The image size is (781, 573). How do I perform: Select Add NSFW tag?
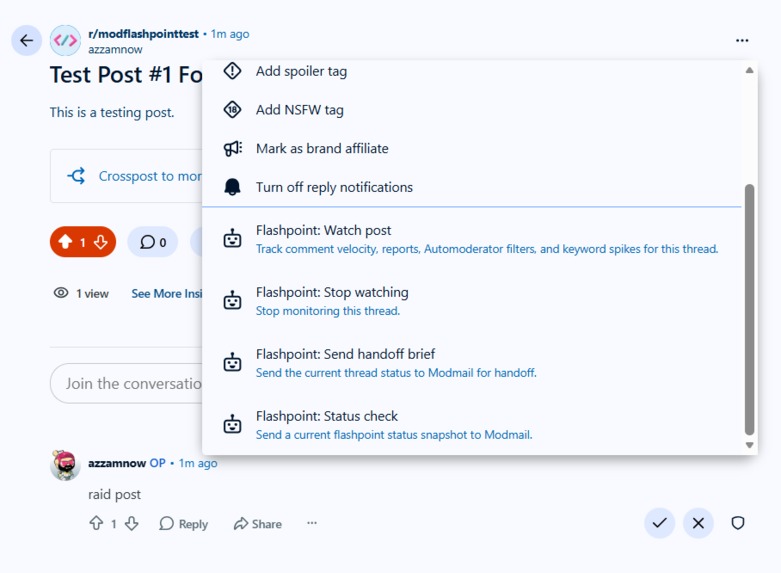[472, 110]
